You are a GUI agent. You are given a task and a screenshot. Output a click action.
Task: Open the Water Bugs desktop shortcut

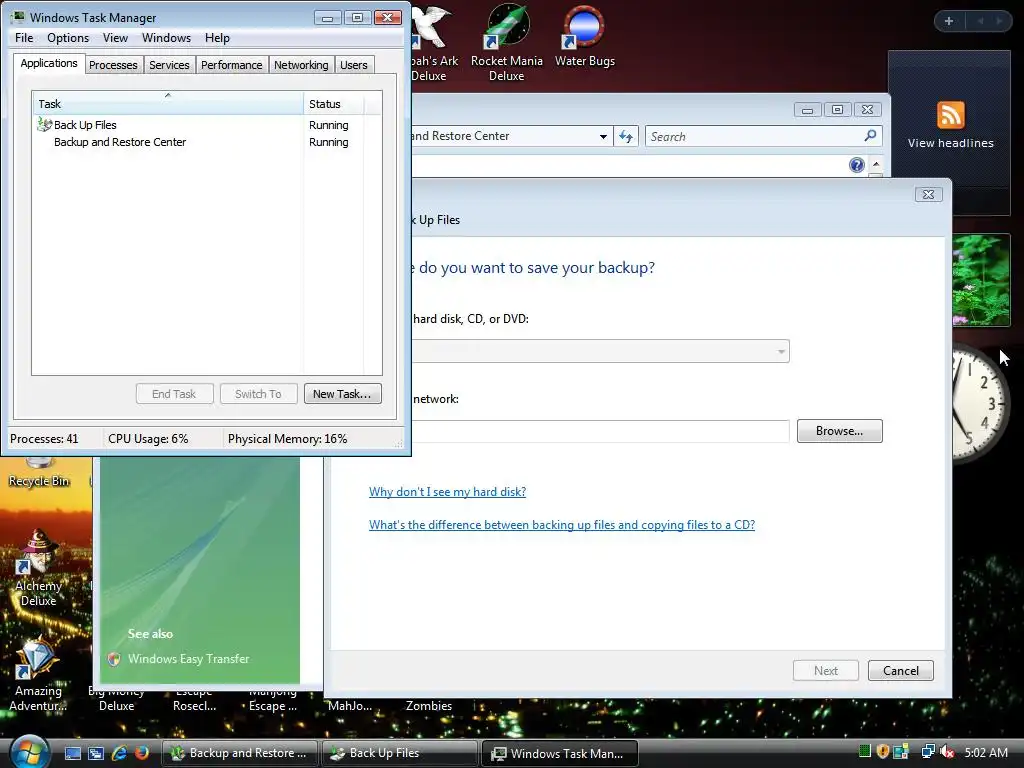coord(584,37)
